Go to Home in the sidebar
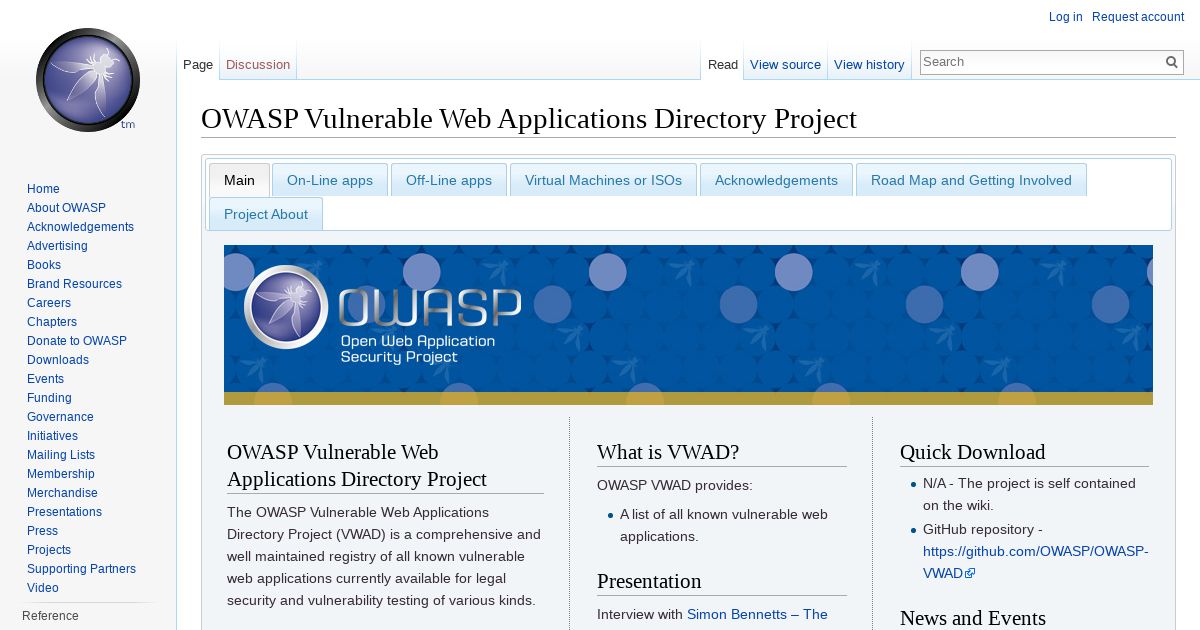The width and height of the screenshot is (1200, 630). point(43,189)
